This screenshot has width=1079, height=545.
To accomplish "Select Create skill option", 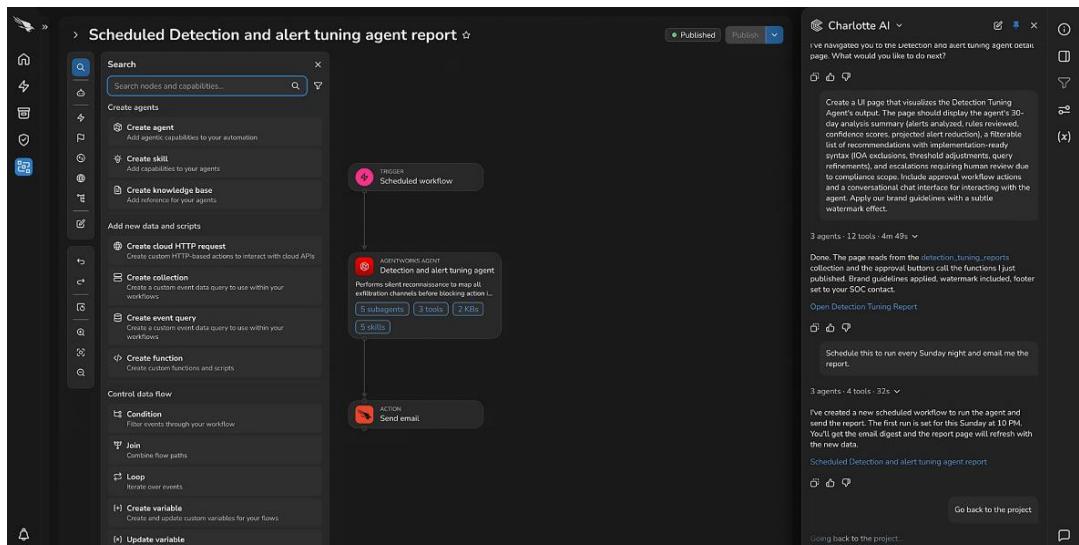I will (x=214, y=163).
